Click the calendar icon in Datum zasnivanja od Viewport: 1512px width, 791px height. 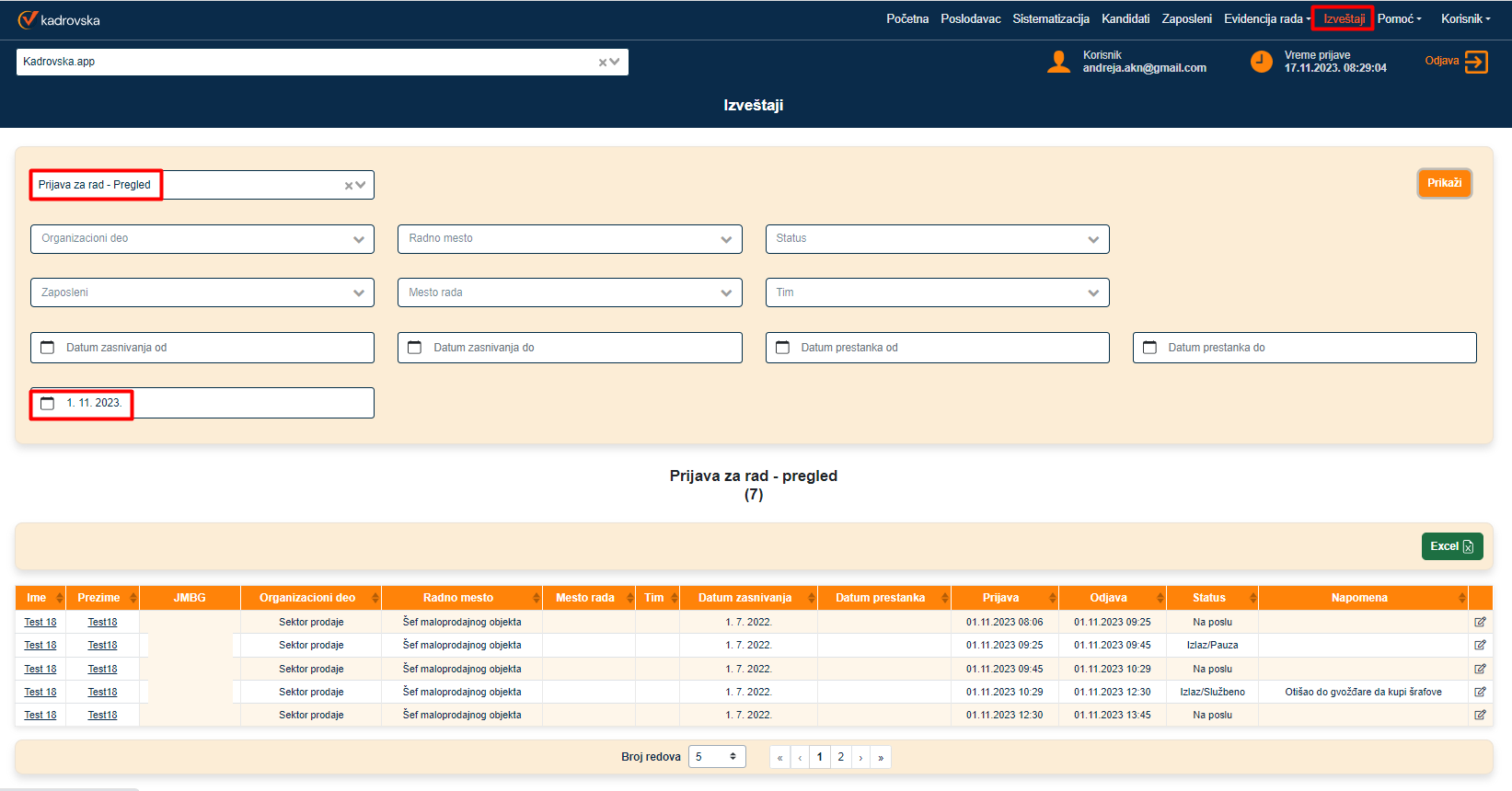click(48, 348)
